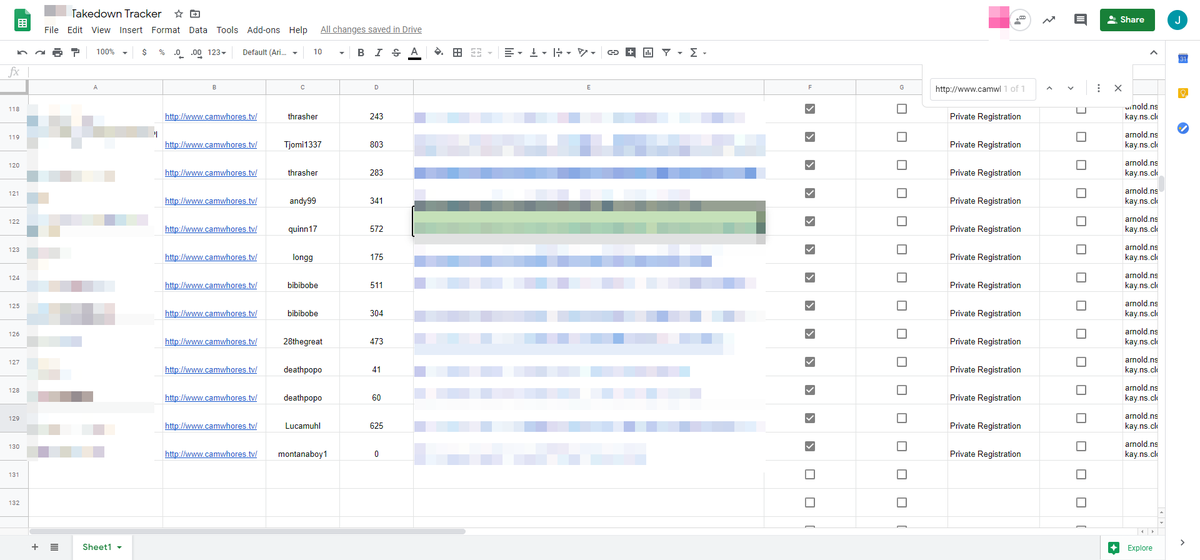The image size is (1200, 560).
Task: Star the Takedown Tracker document
Action: 178,14
